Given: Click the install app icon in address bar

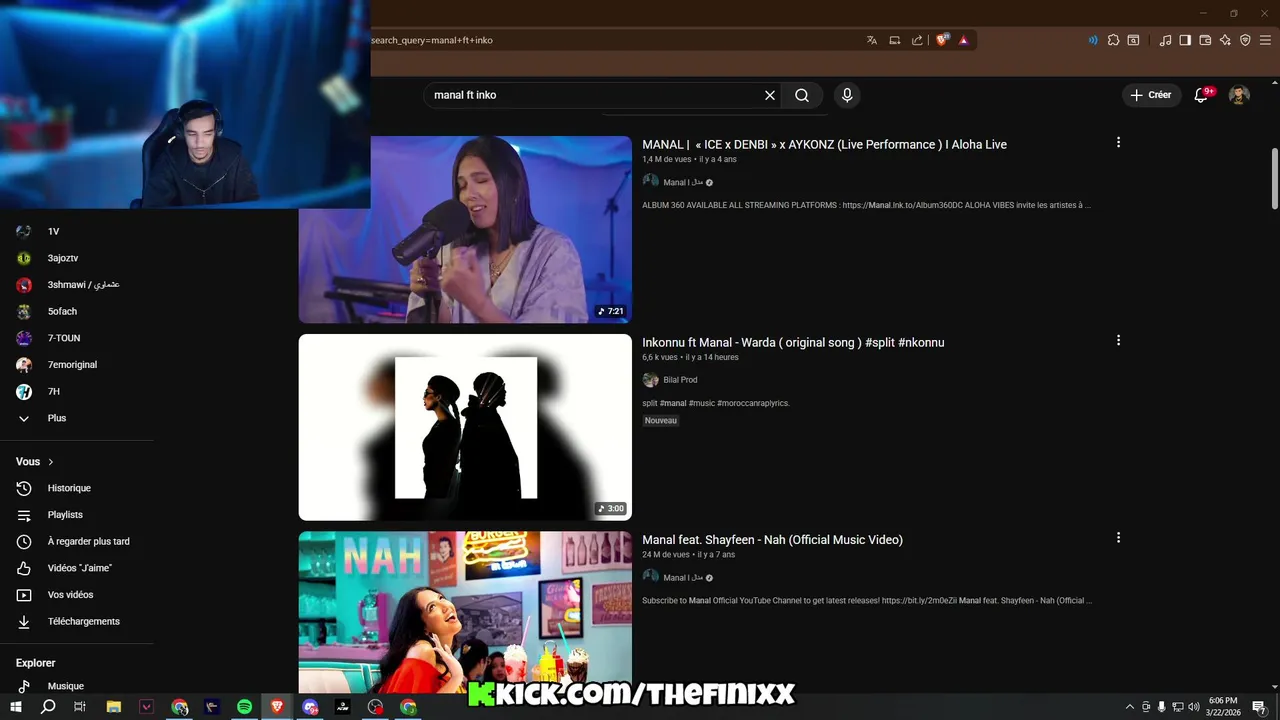Looking at the screenshot, I should point(895,40).
